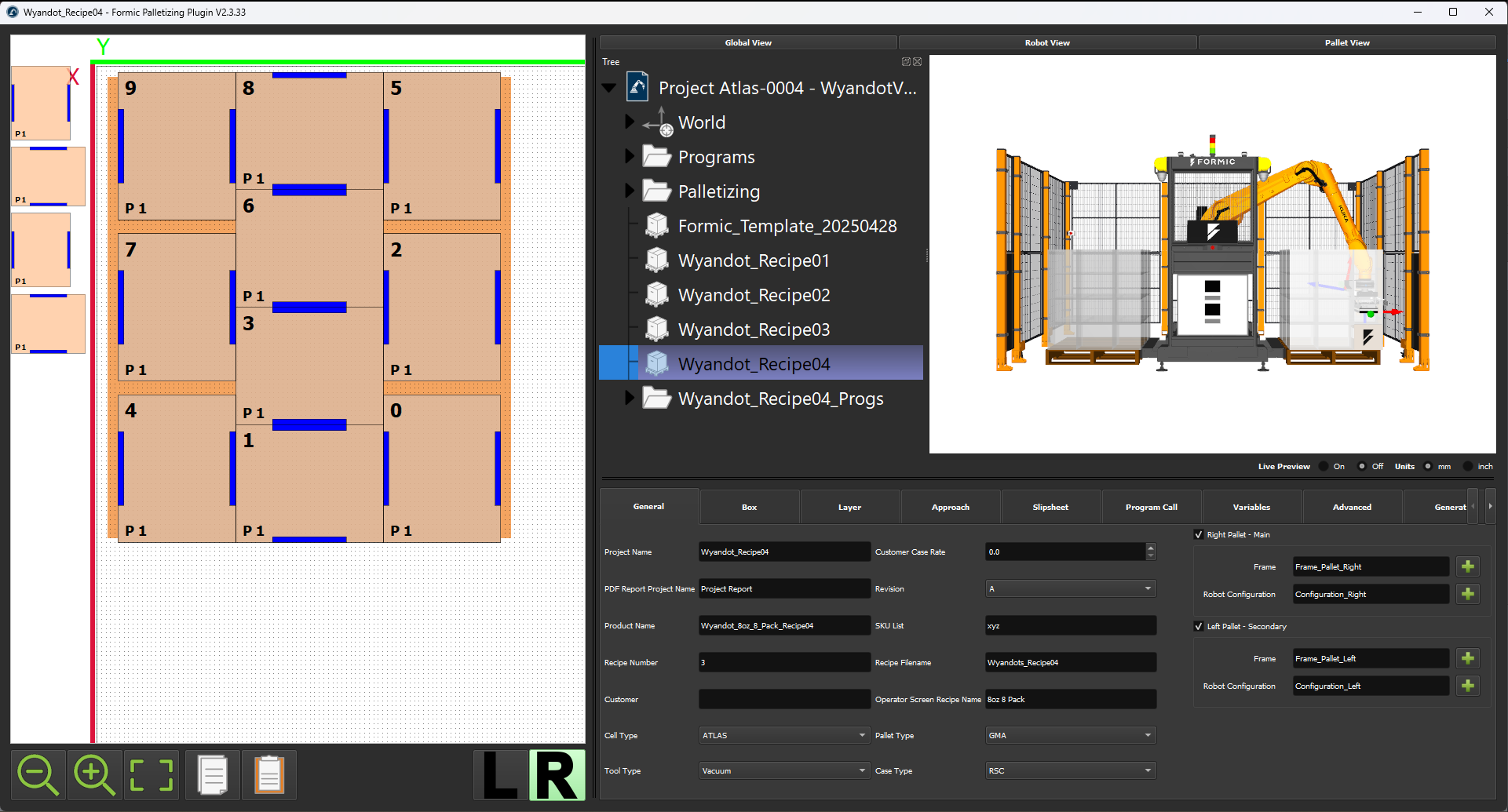This screenshot has height=812, width=1508.
Task: Toggle the Left Pallet - Secondary checkbox
Action: point(1199,626)
